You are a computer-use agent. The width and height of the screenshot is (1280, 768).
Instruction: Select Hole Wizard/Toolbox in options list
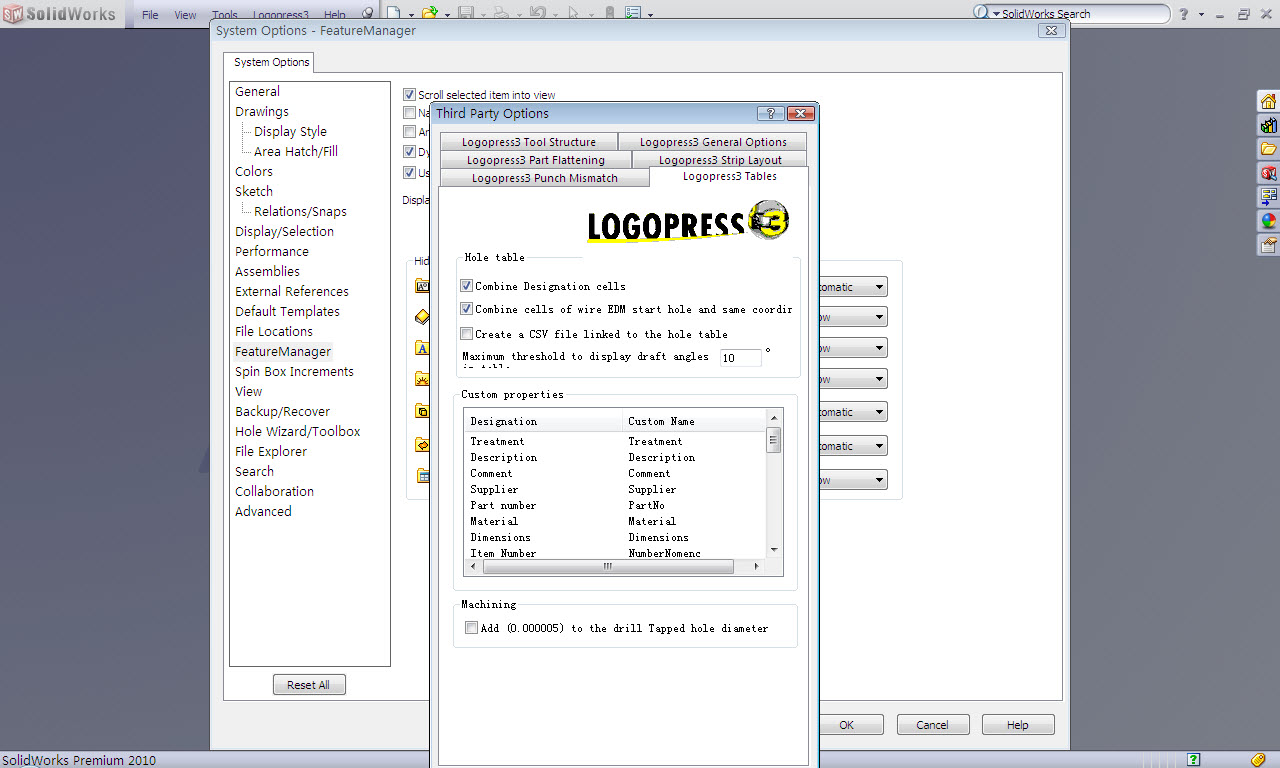297,431
